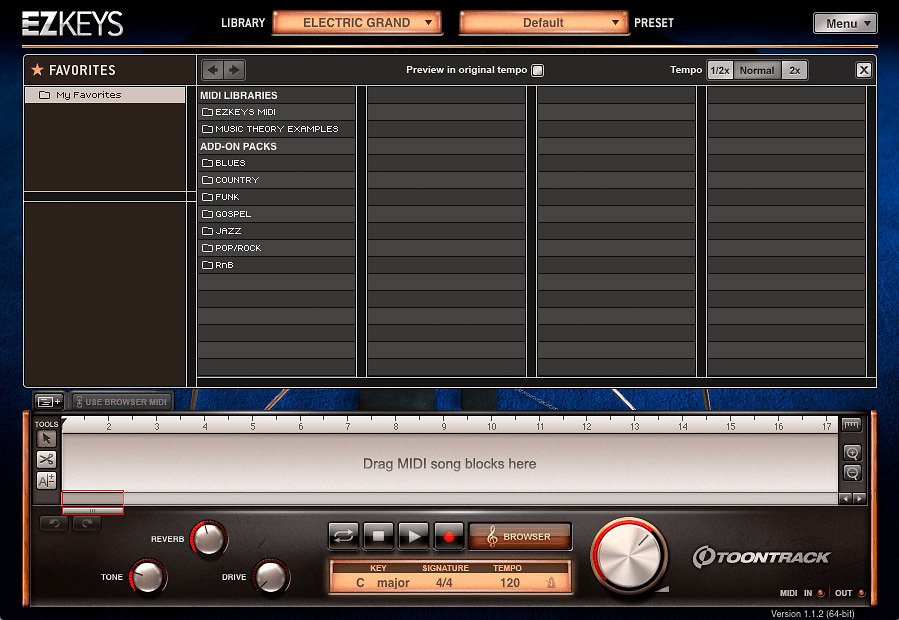Open the RnB add-on pack
899x620 pixels.
click(276, 265)
